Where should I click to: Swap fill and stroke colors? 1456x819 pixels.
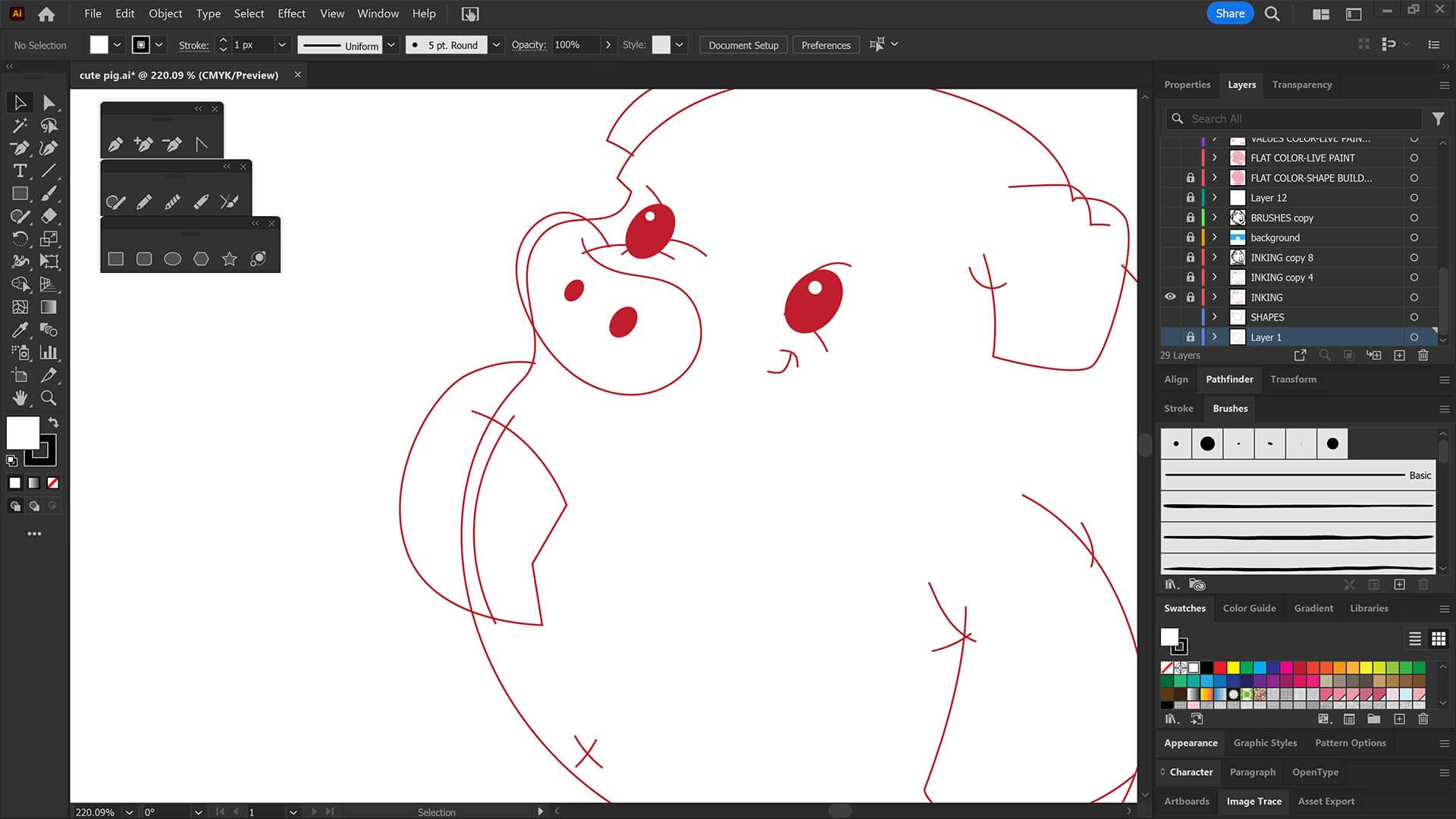click(x=53, y=422)
